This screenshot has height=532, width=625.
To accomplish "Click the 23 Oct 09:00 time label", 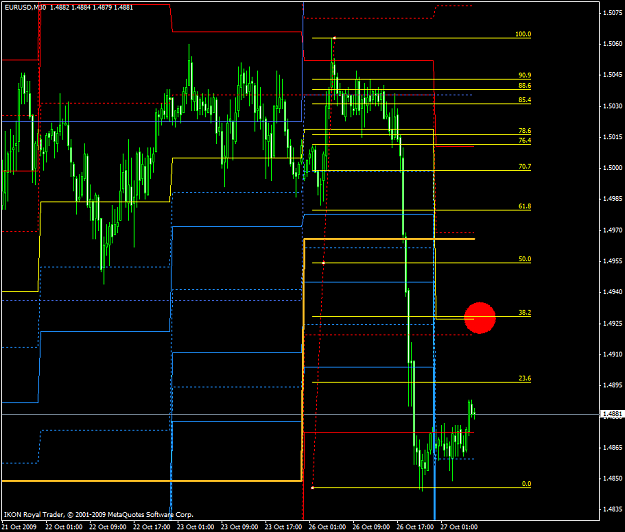I will [239, 527].
